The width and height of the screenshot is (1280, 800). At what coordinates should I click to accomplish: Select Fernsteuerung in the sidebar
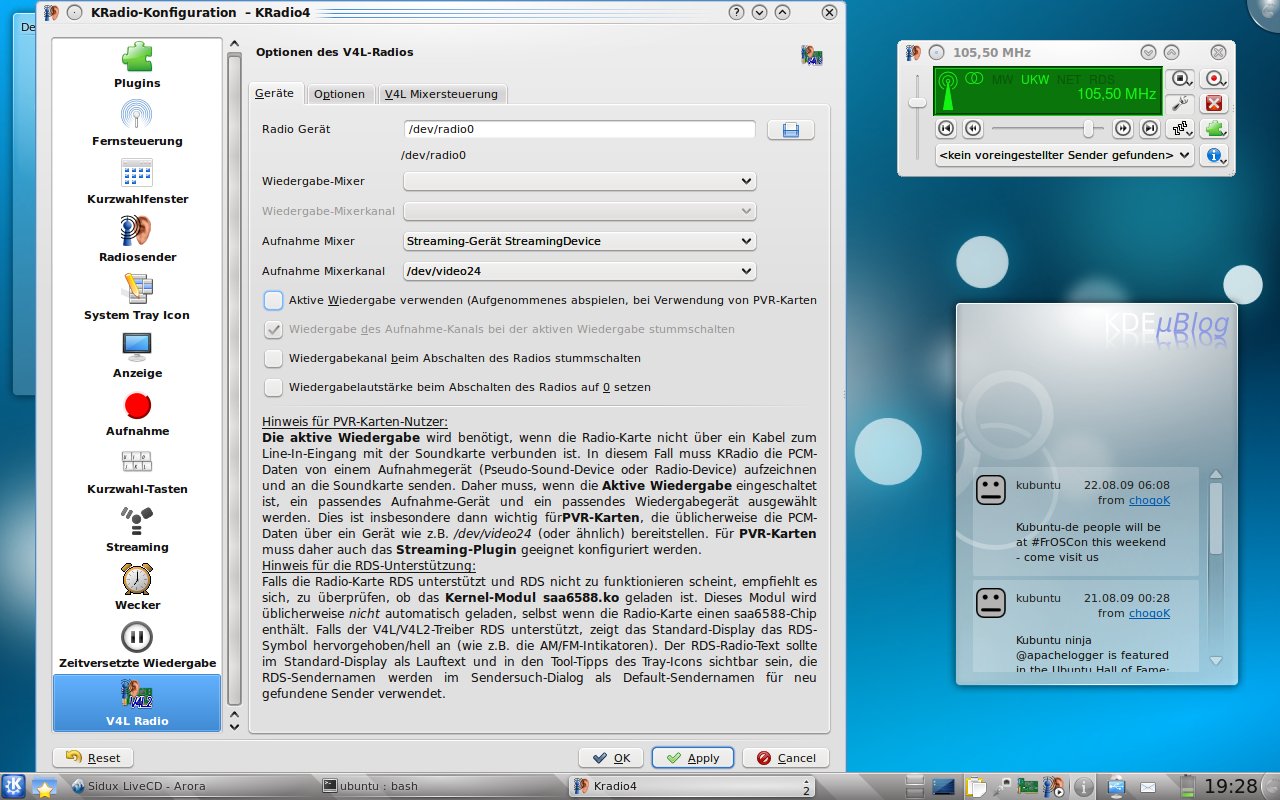[137, 124]
